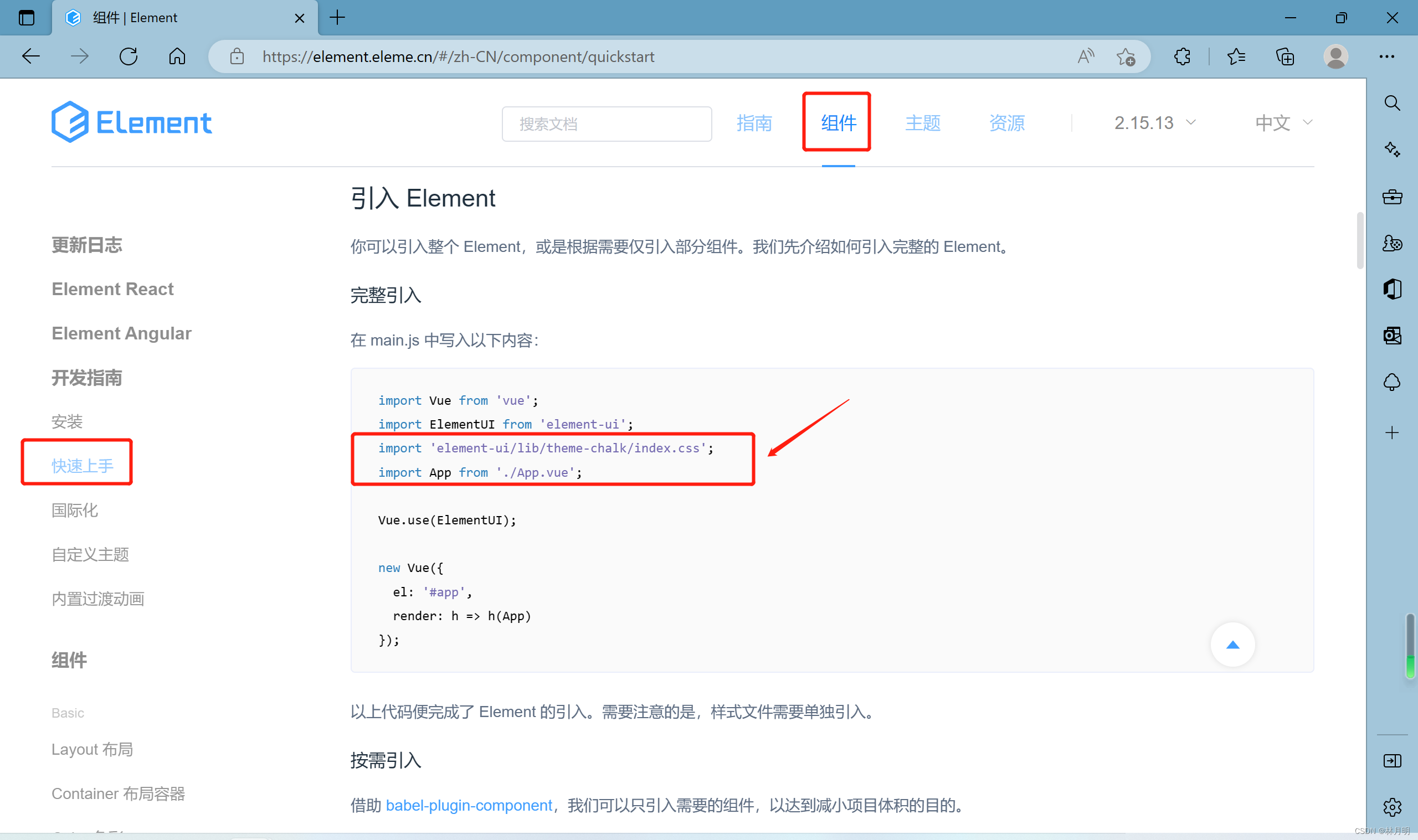The image size is (1418, 840).
Task: Open the 组件 nav tab
Action: point(839,123)
